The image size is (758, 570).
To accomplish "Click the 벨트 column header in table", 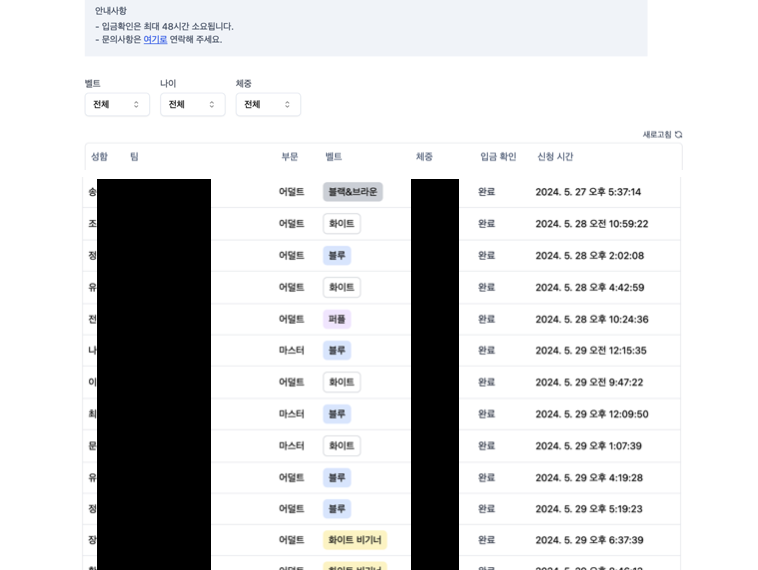I will tap(334, 157).
